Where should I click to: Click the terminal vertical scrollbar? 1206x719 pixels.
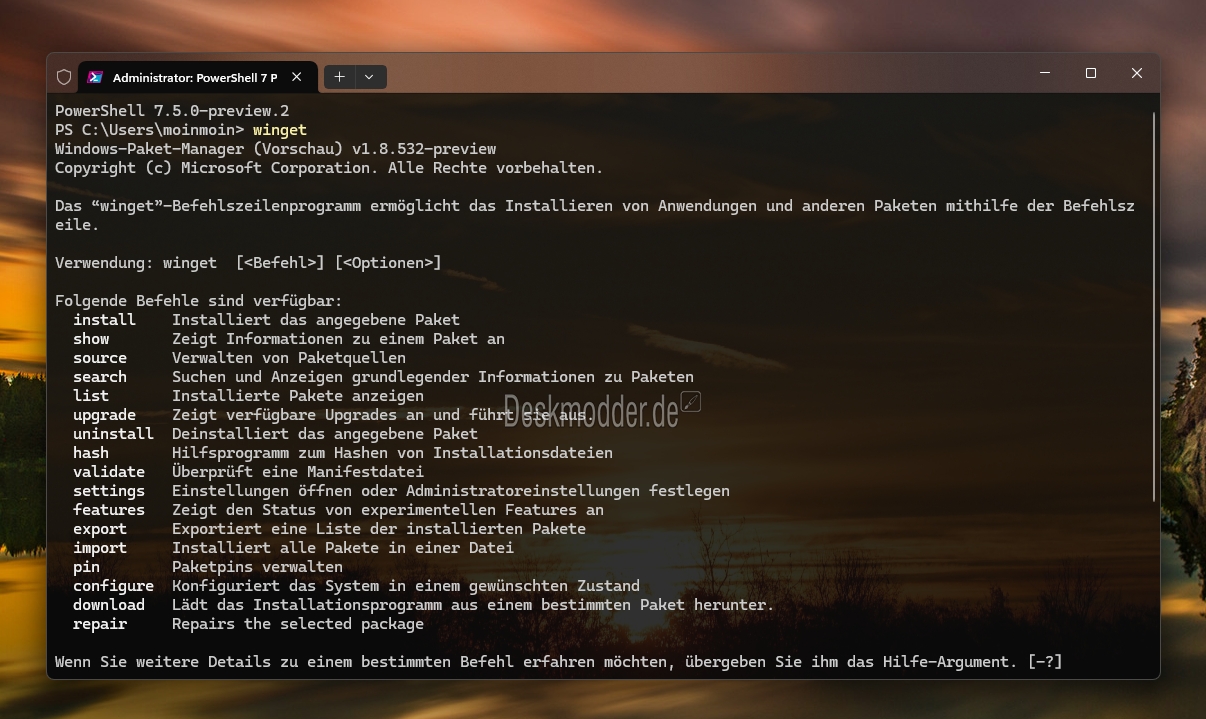click(1154, 306)
